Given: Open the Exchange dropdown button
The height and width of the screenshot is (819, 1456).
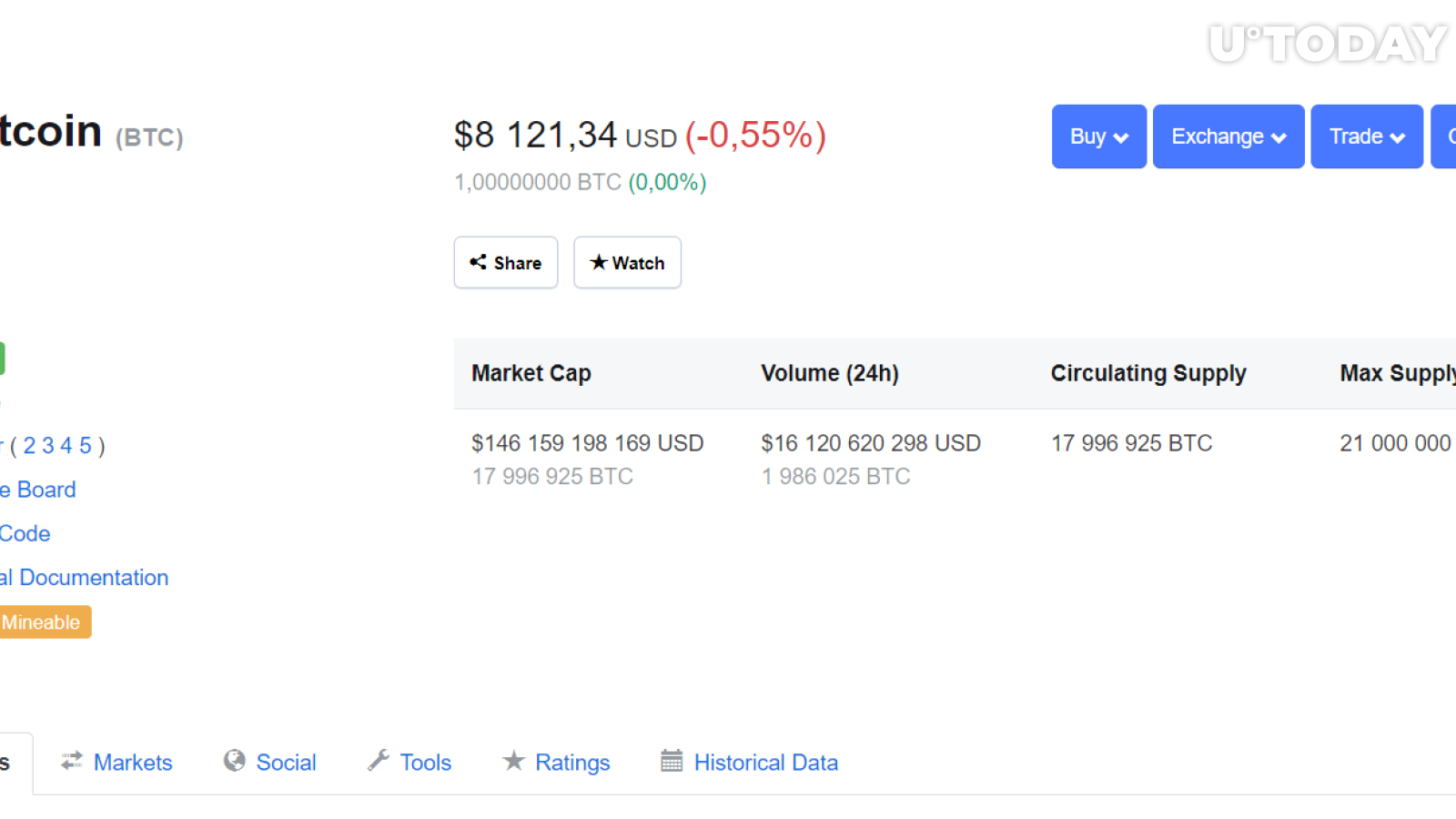Looking at the screenshot, I should (1228, 136).
